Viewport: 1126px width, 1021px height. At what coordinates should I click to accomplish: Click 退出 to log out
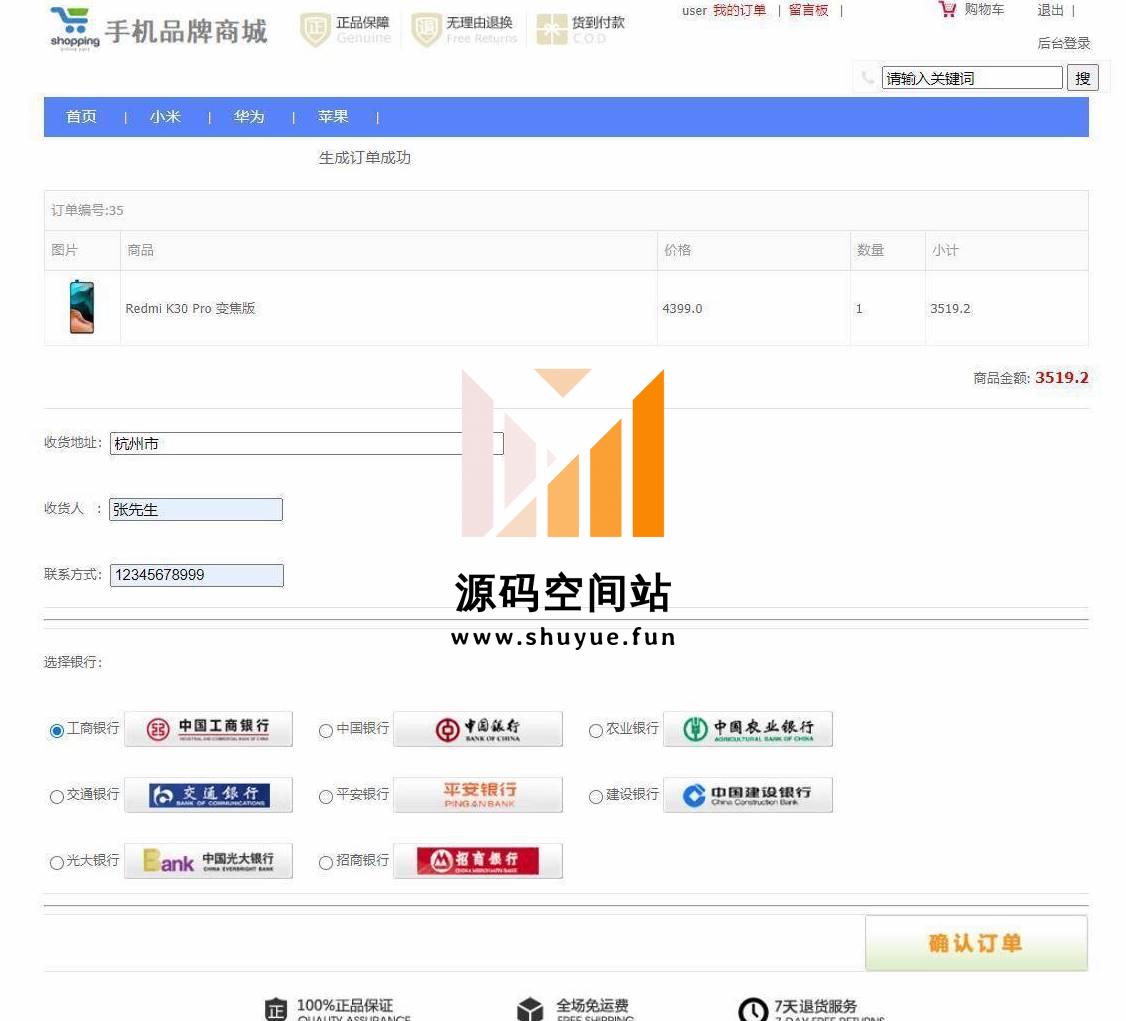coord(1051,10)
